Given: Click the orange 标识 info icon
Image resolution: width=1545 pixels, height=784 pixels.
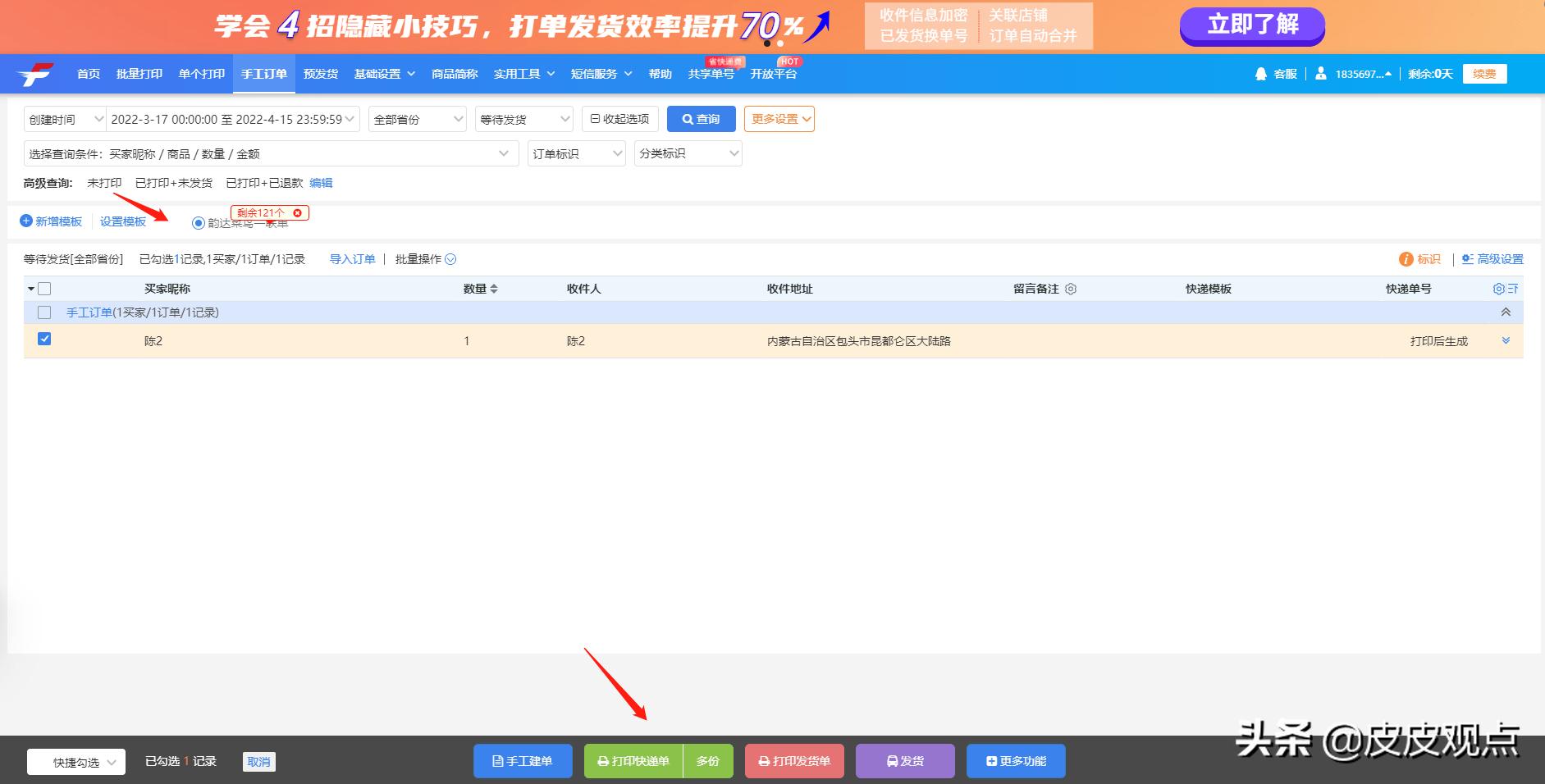Looking at the screenshot, I should pos(1405,258).
